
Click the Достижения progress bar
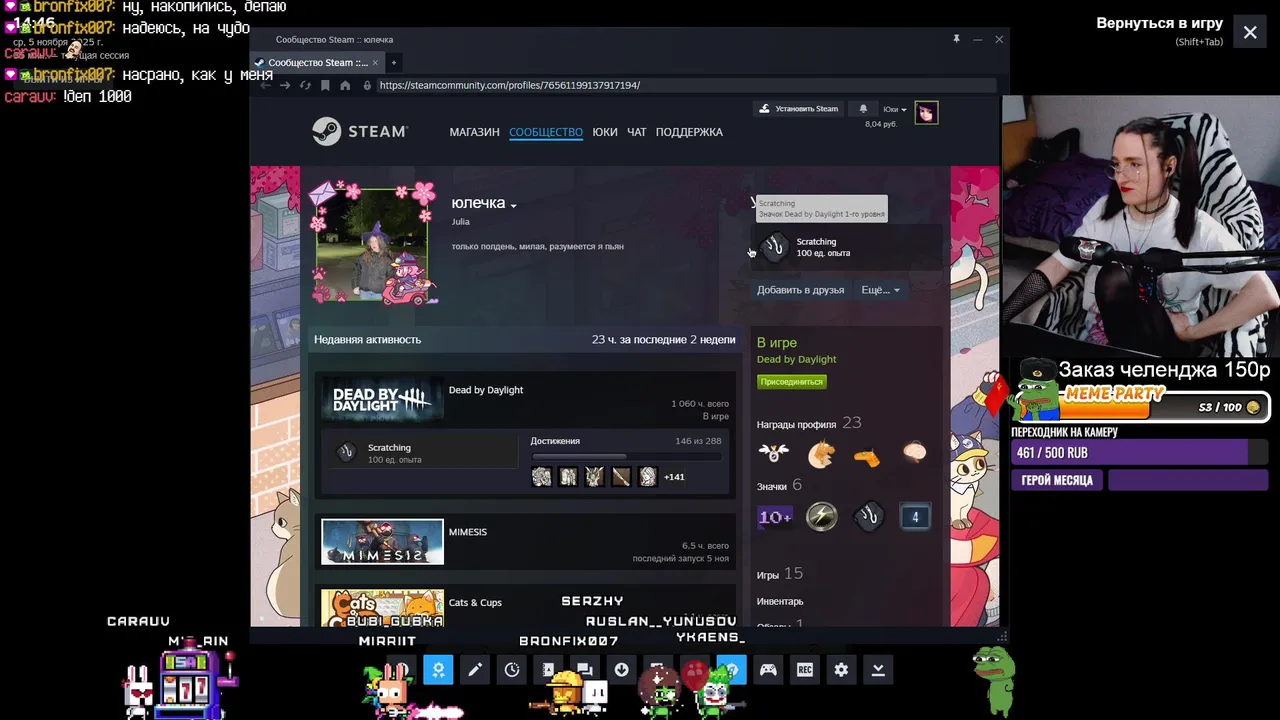click(626, 456)
